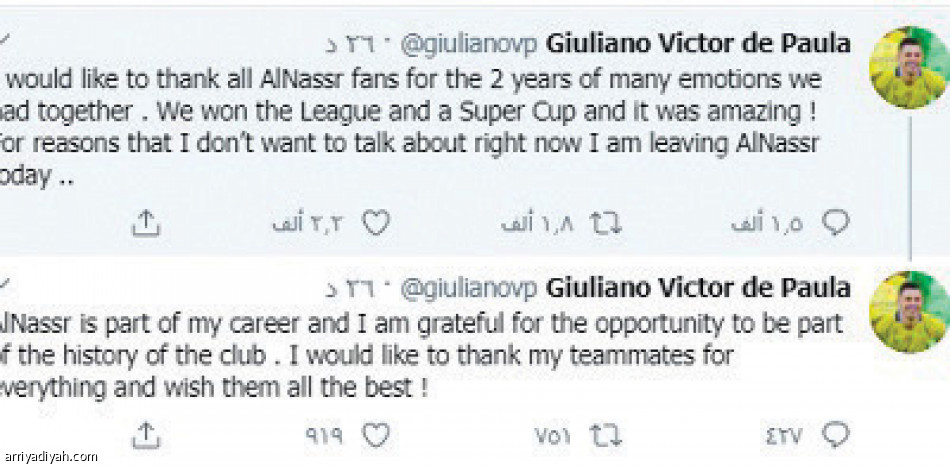This screenshot has height=466, width=950.
Task: Expand the more-options chevron on the first tweet
Action: [x=6, y=40]
